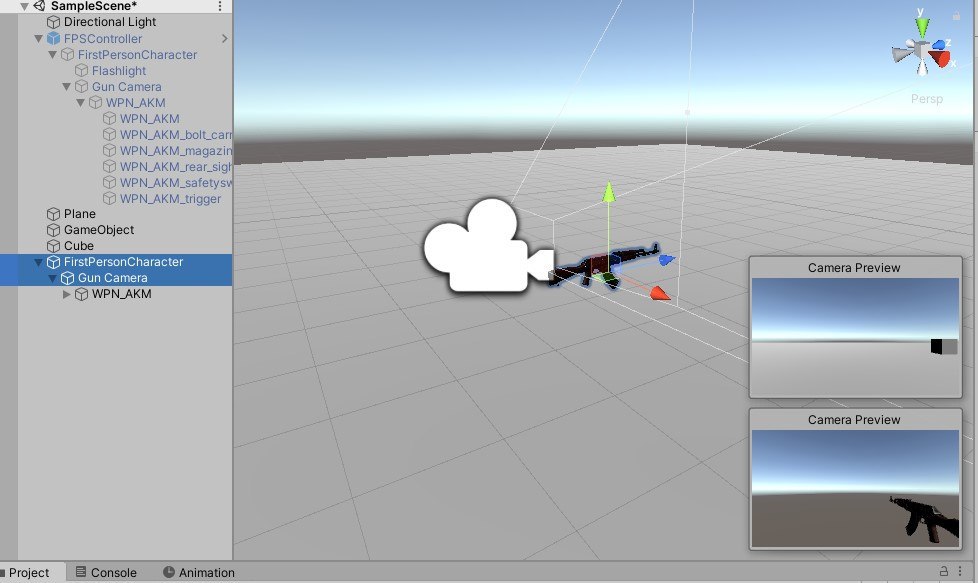The height and width of the screenshot is (583, 978).
Task: Select Directional Light in hierarchy
Action: tap(110, 22)
